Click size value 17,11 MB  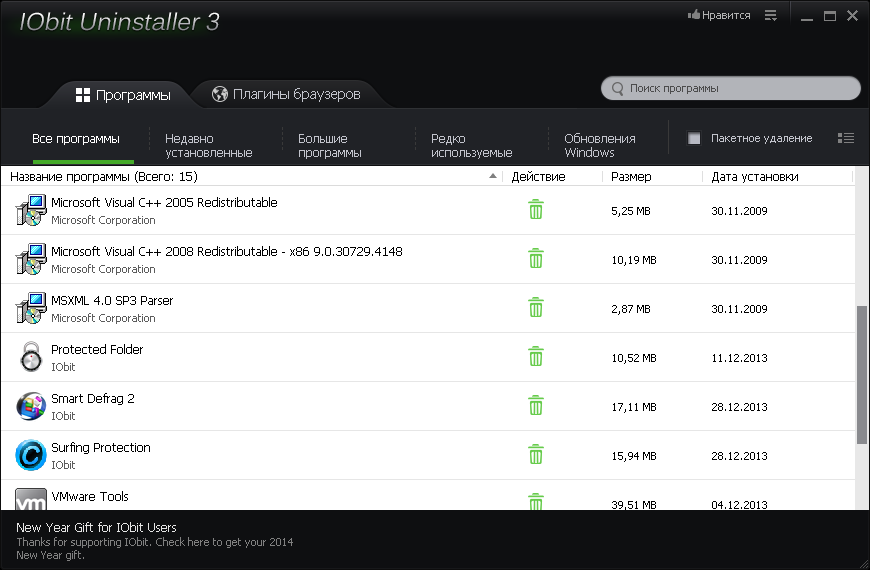(634, 407)
